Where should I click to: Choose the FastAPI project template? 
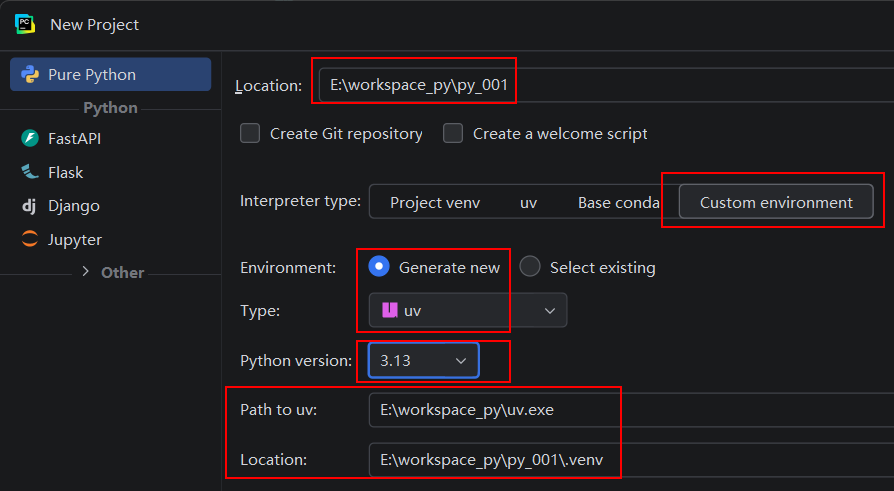tap(74, 138)
